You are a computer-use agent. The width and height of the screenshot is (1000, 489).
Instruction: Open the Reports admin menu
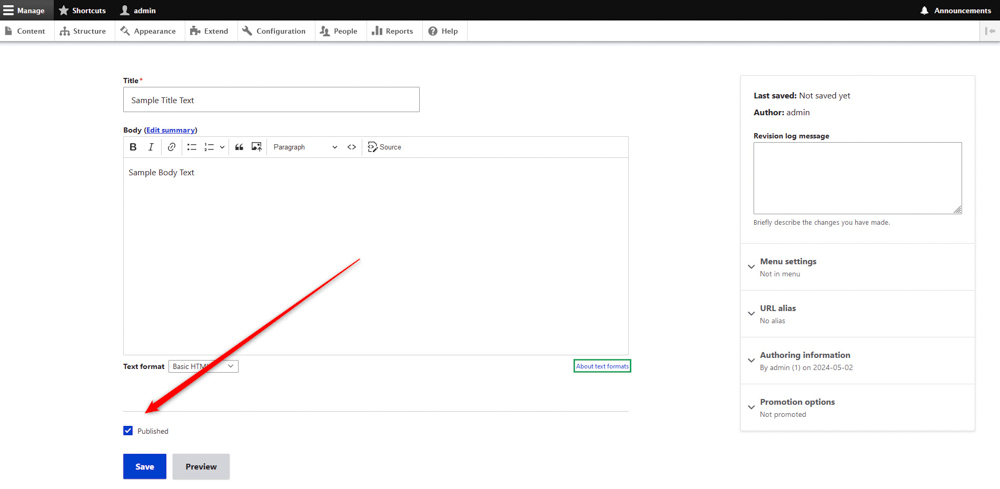click(x=393, y=31)
